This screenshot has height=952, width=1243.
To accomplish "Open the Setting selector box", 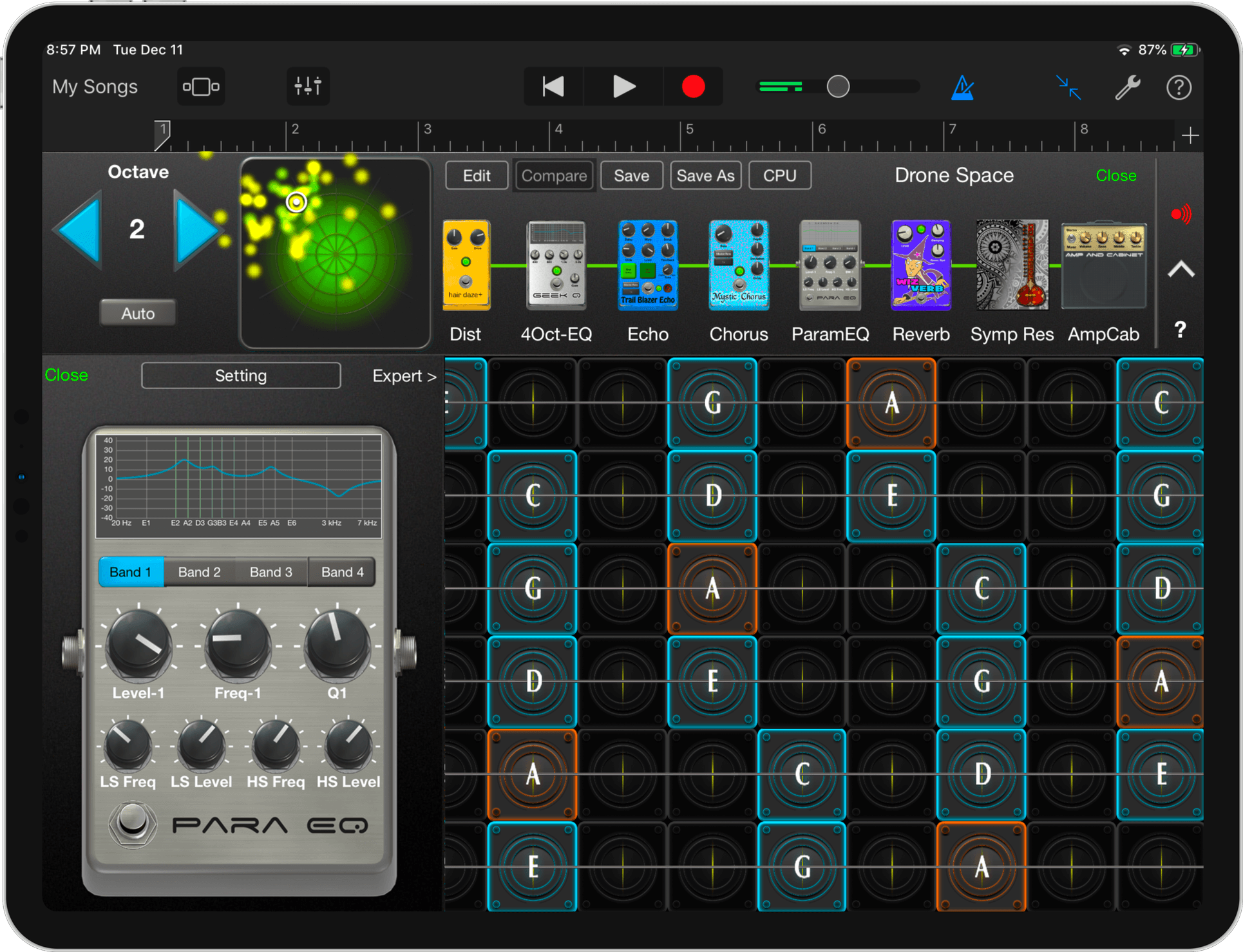I will coord(241,376).
